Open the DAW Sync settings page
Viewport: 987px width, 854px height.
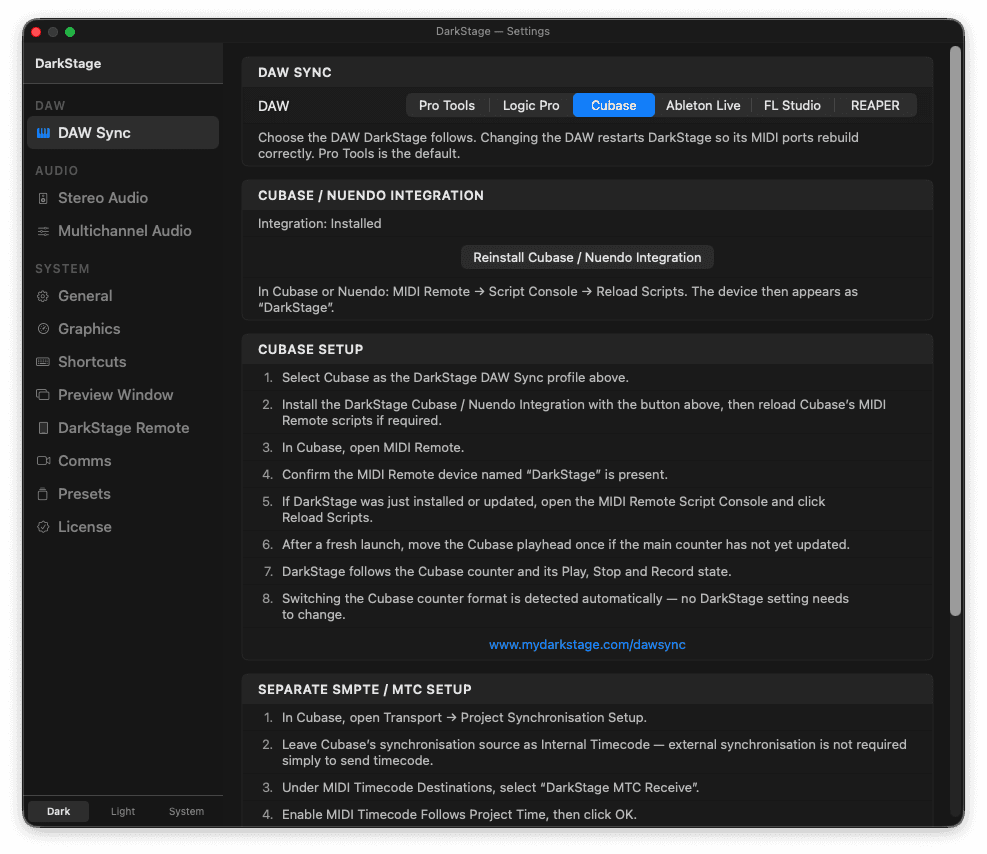[x=123, y=133]
